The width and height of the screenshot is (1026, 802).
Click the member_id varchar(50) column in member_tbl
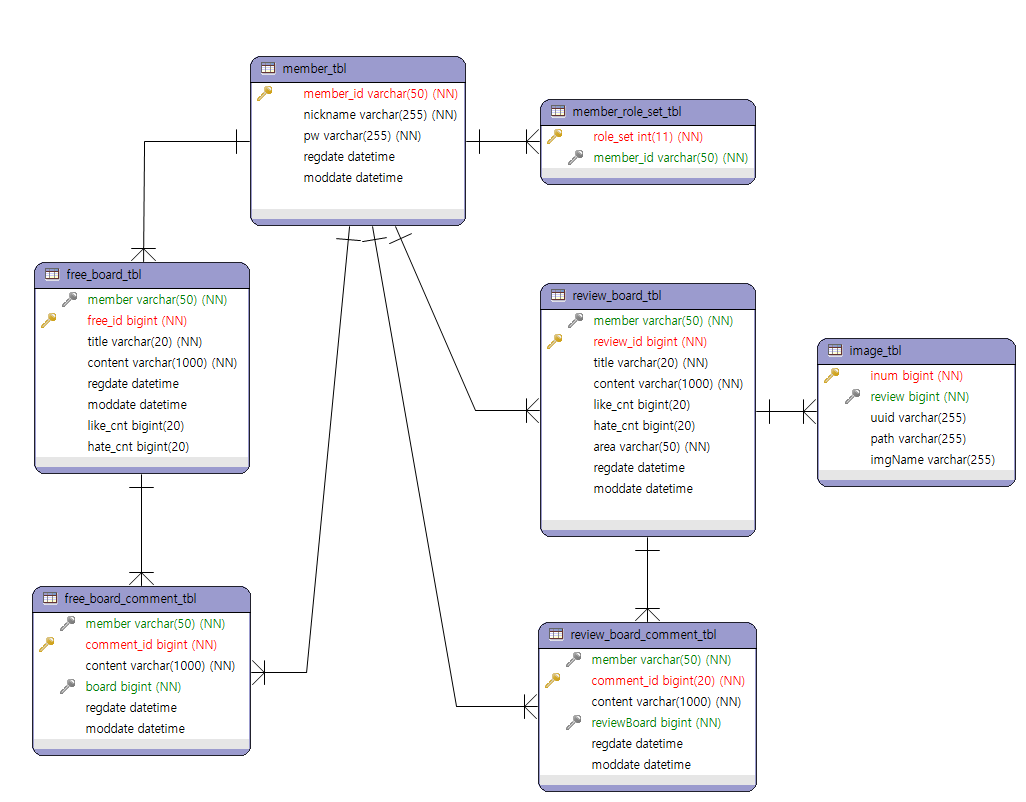[x=380, y=94]
